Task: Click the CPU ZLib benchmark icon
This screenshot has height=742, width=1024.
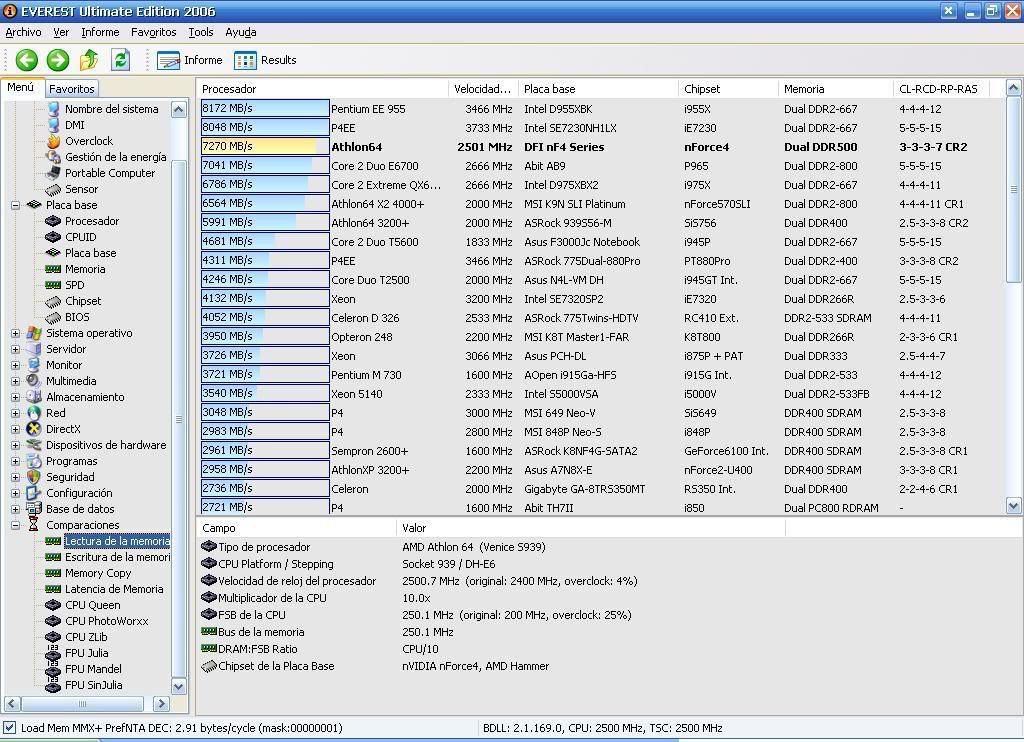Action: pyautogui.click(x=53, y=637)
